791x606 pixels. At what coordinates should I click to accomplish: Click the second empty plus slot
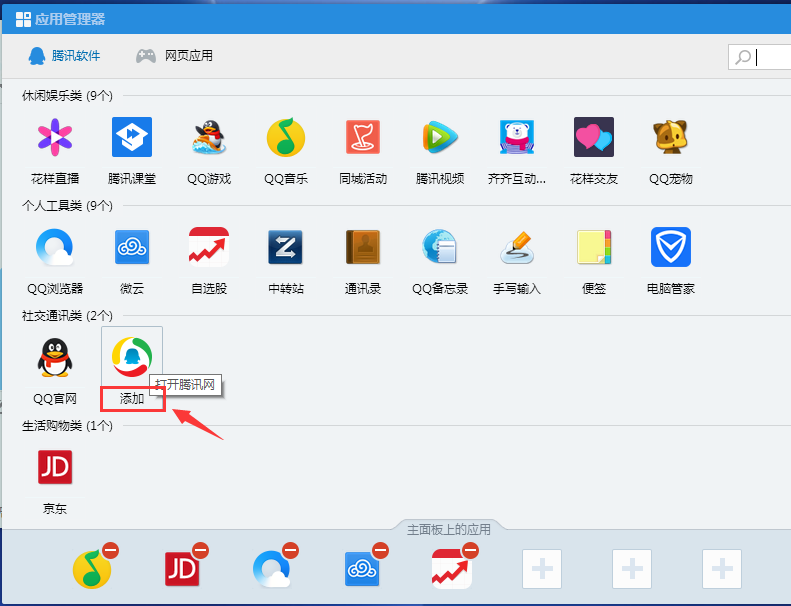point(632,569)
